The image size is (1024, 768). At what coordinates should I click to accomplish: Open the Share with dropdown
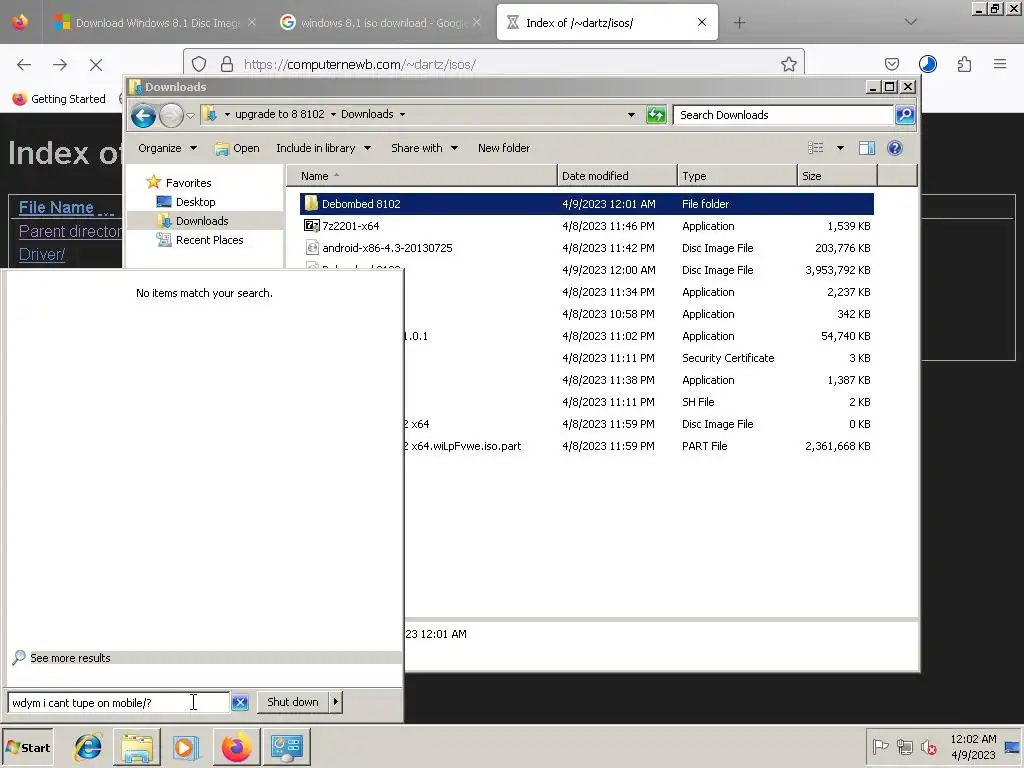(424, 148)
